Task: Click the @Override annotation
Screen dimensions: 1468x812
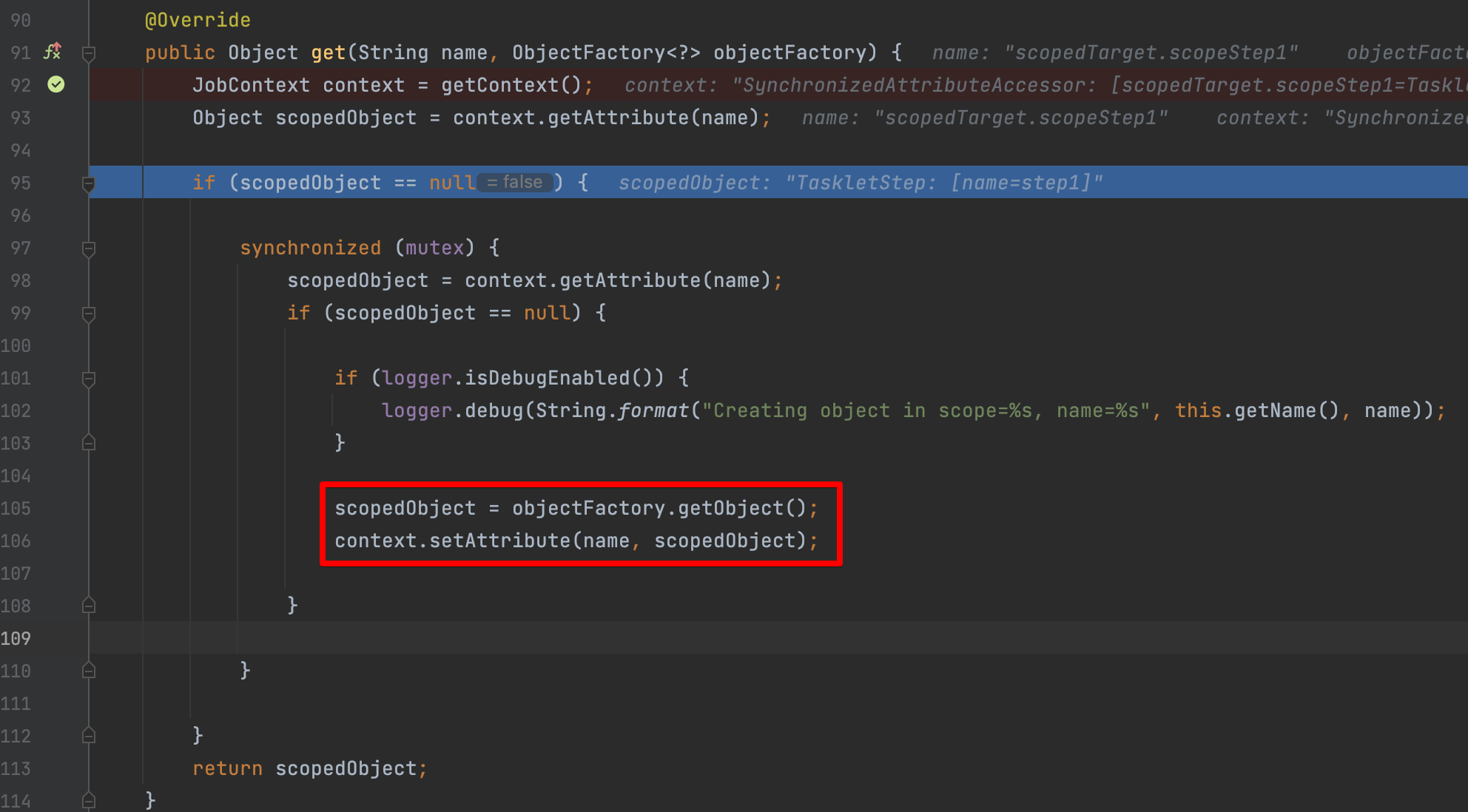Action: (198, 20)
